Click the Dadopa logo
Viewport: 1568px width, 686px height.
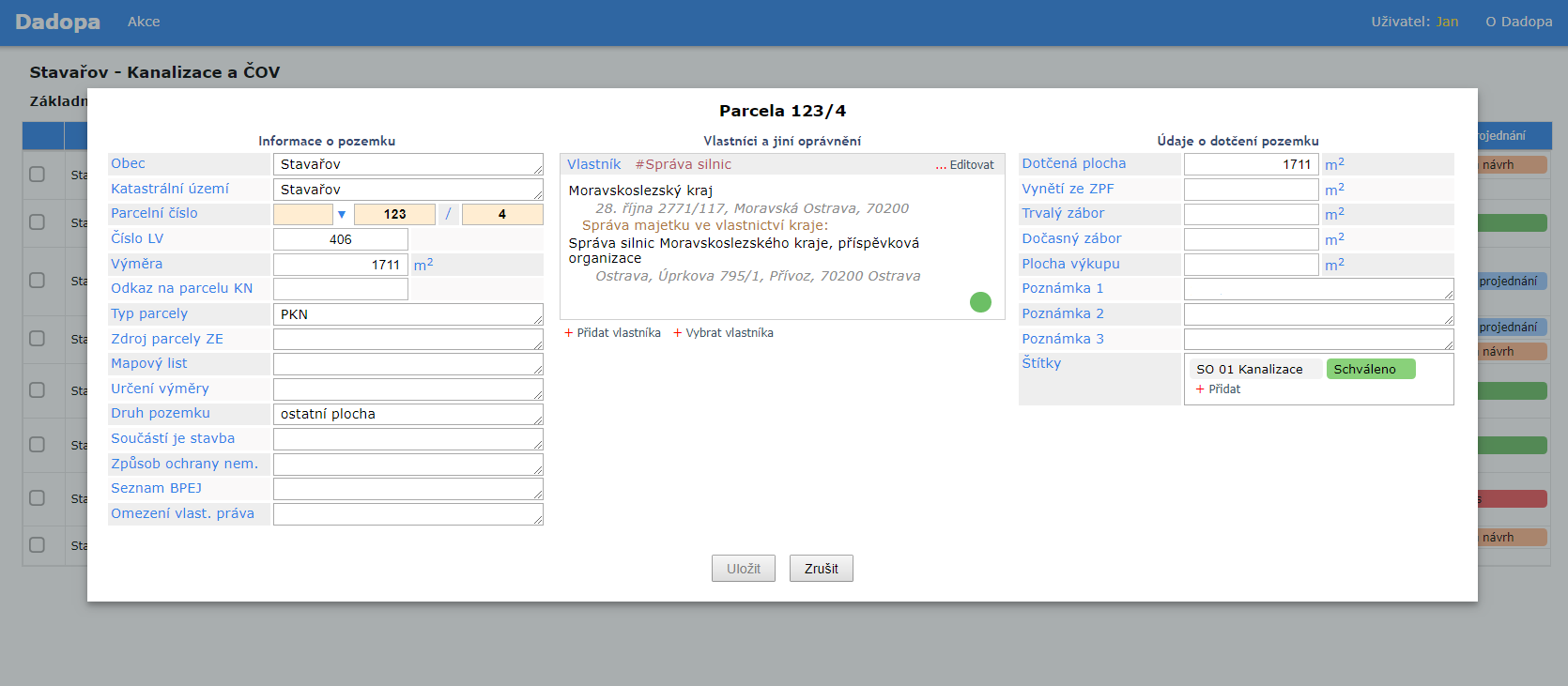(x=57, y=22)
